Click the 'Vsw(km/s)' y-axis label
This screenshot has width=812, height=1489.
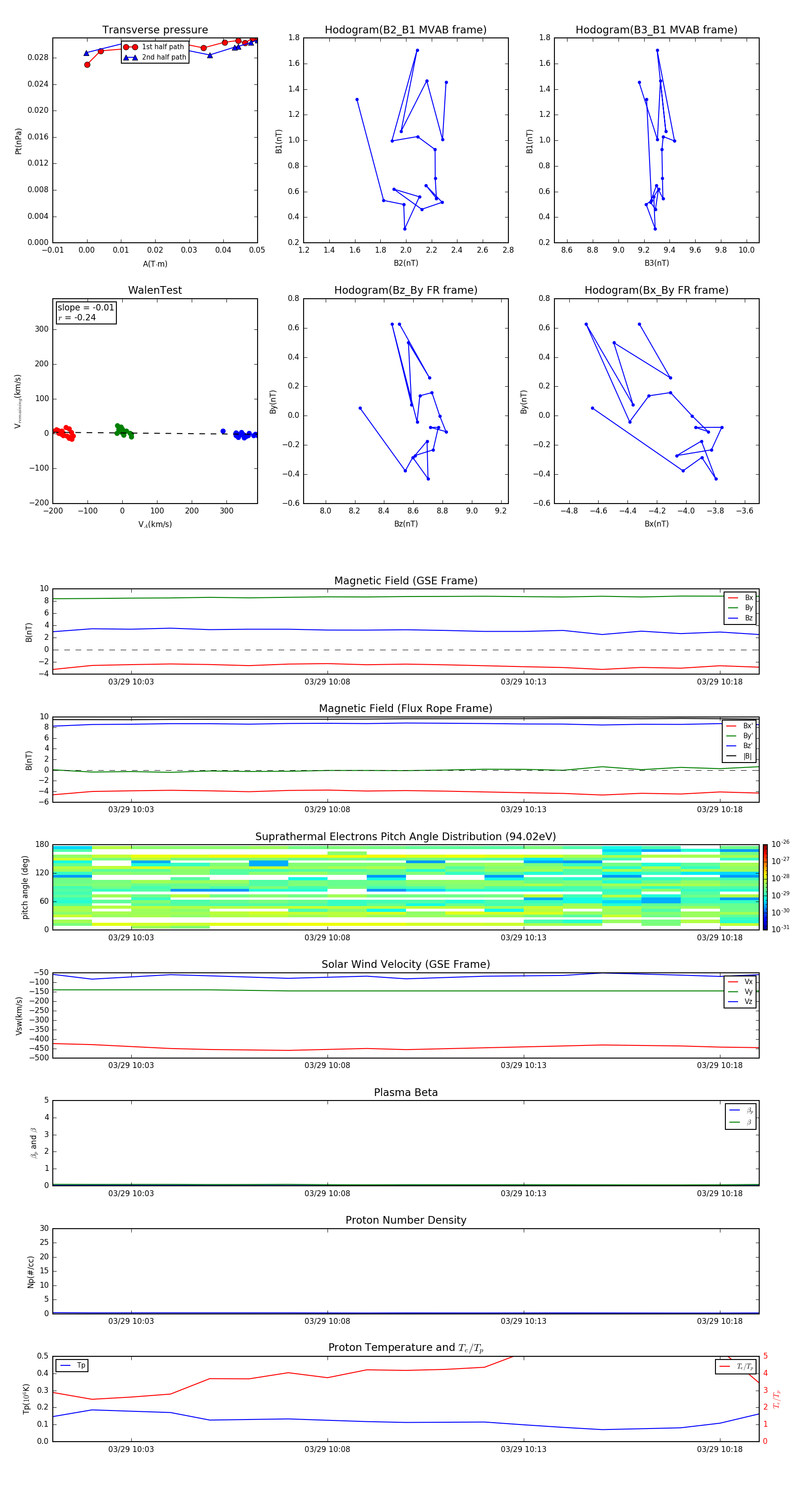tap(18, 1016)
